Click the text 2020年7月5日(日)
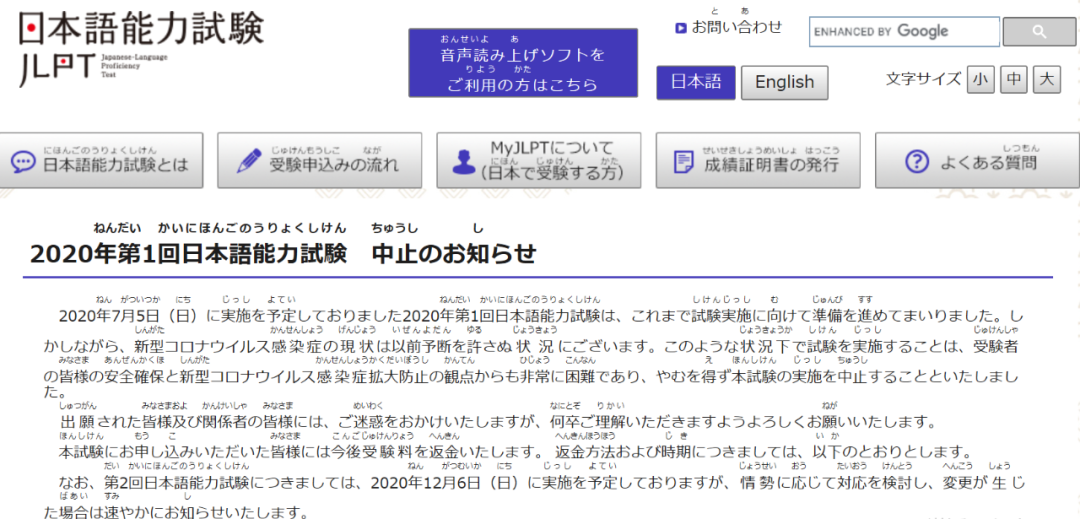 (x=130, y=316)
